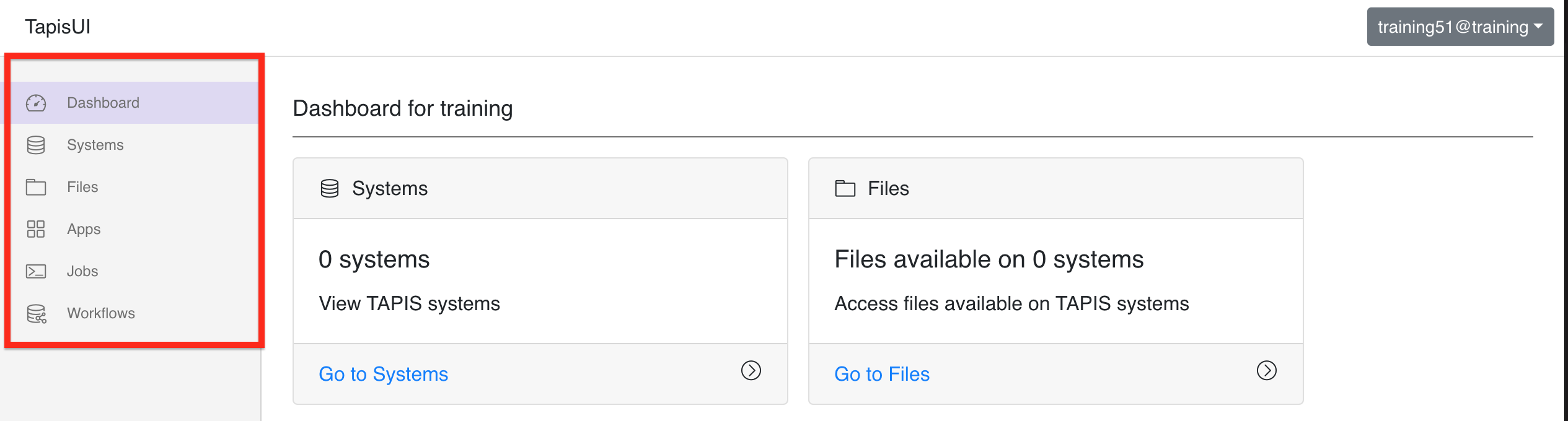This screenshot has height=421, width=1568.
Task: Click the Workflows icon in sidebar
Action: pyautogui.click(x=37, y=313)
